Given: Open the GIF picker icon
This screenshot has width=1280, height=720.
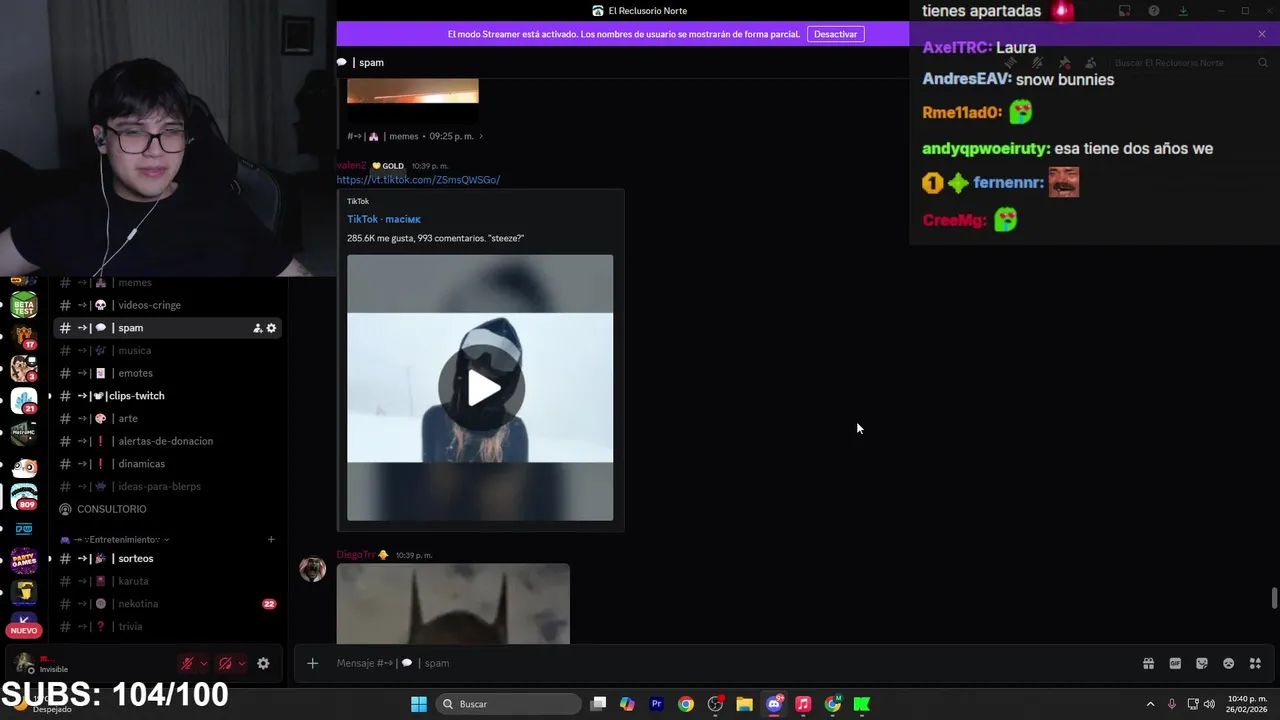Looking at the screenshot, I should [1175, 663].
